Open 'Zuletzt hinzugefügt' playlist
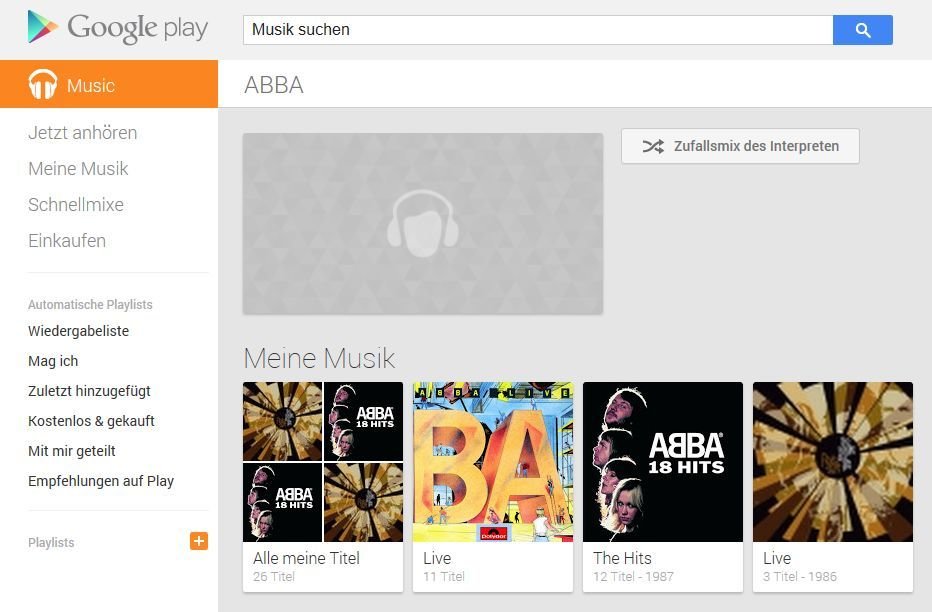932x612 pixels. pyautogui.click(x=89, y=391)
